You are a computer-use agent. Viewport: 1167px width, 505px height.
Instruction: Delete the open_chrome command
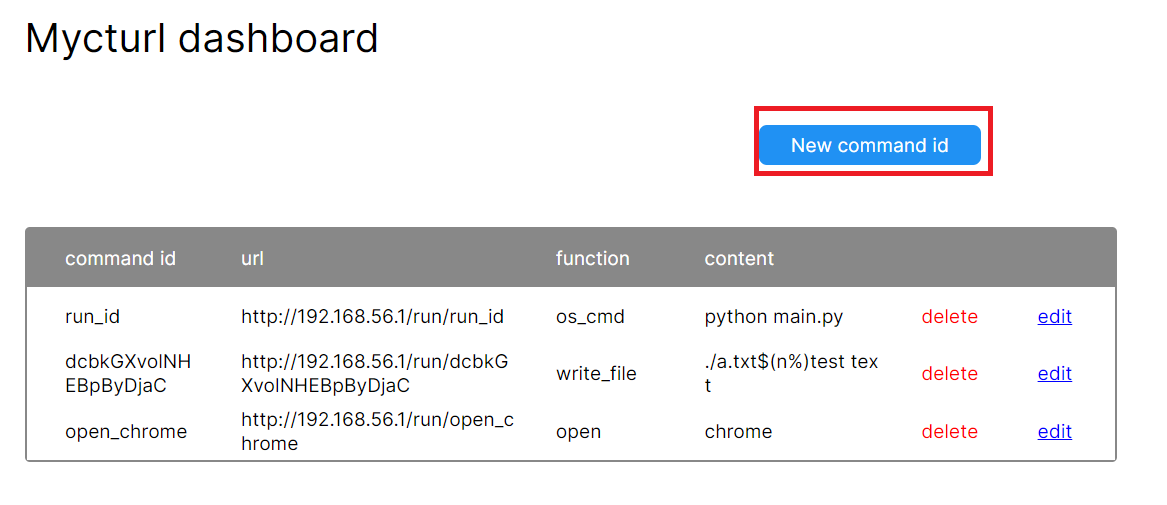click(x=949, y=431)
